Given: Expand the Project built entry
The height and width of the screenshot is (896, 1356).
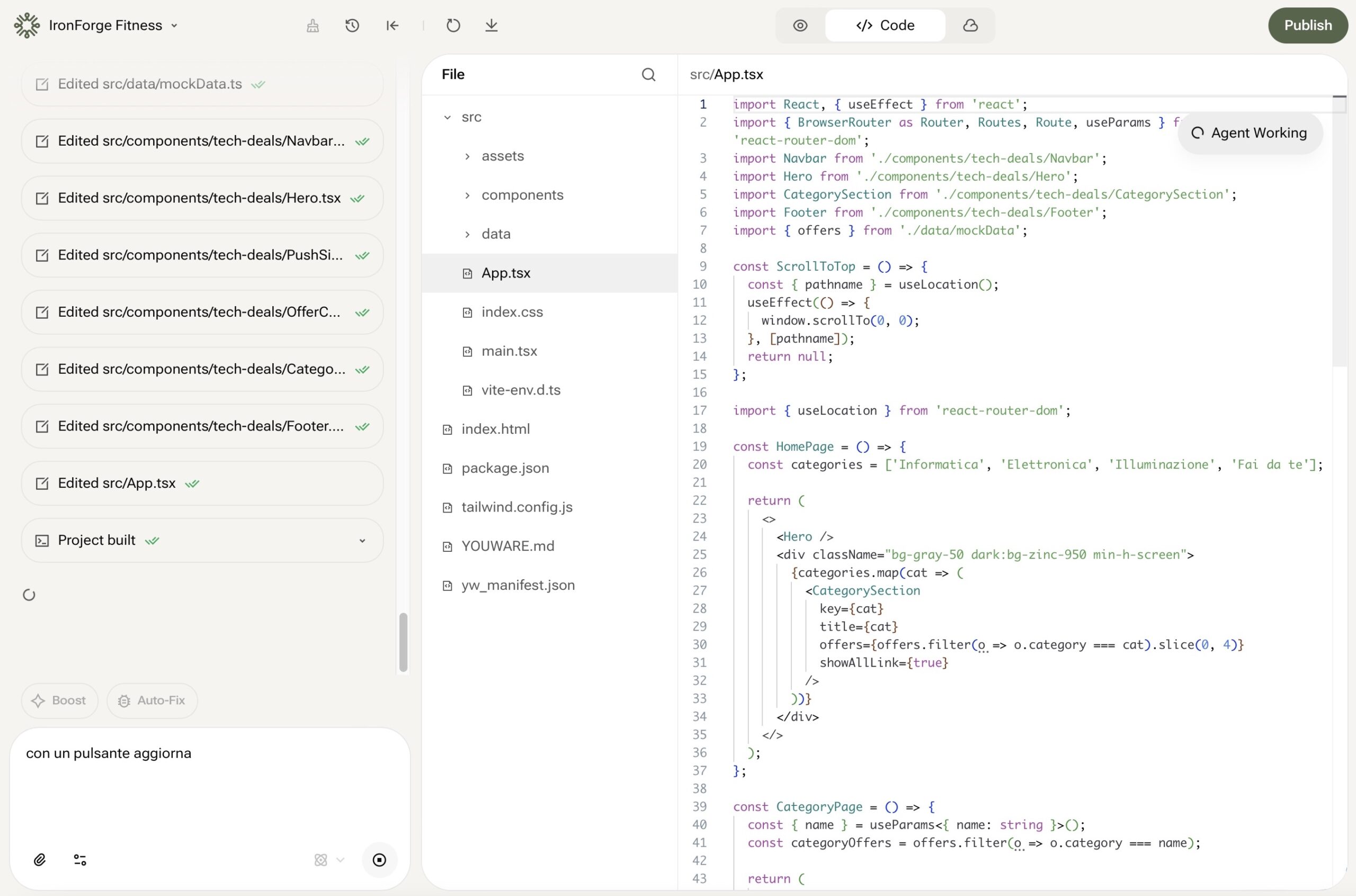Looking at the screenshot, I should tap(362, 541).
